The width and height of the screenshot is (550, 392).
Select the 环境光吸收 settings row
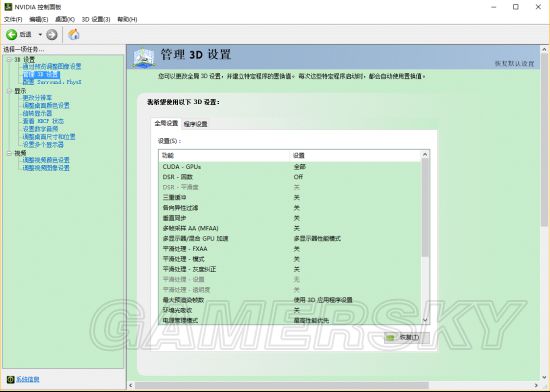pos(290,310)
